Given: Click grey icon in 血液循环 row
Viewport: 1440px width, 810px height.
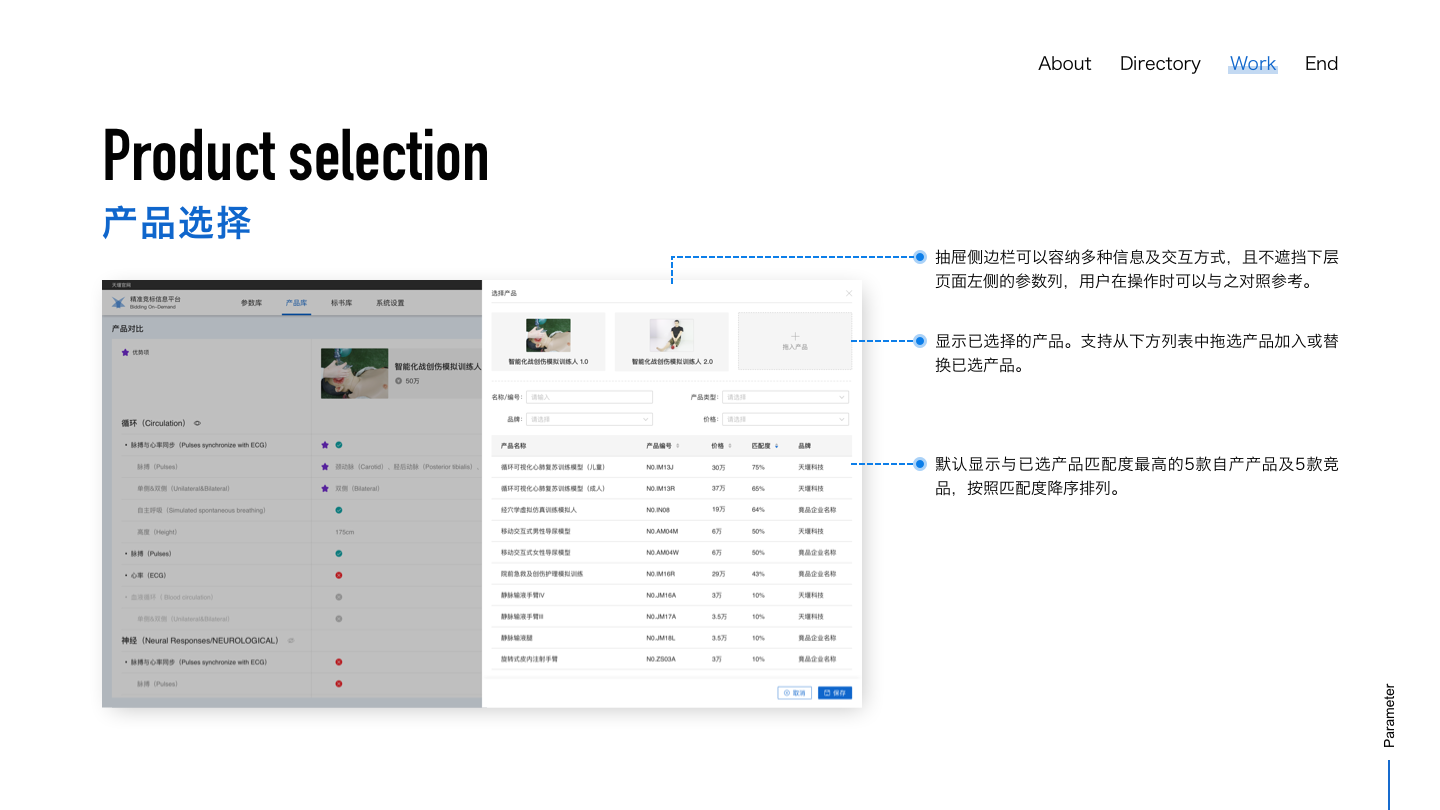Looking at the screenshot, I should click(339, 597).
